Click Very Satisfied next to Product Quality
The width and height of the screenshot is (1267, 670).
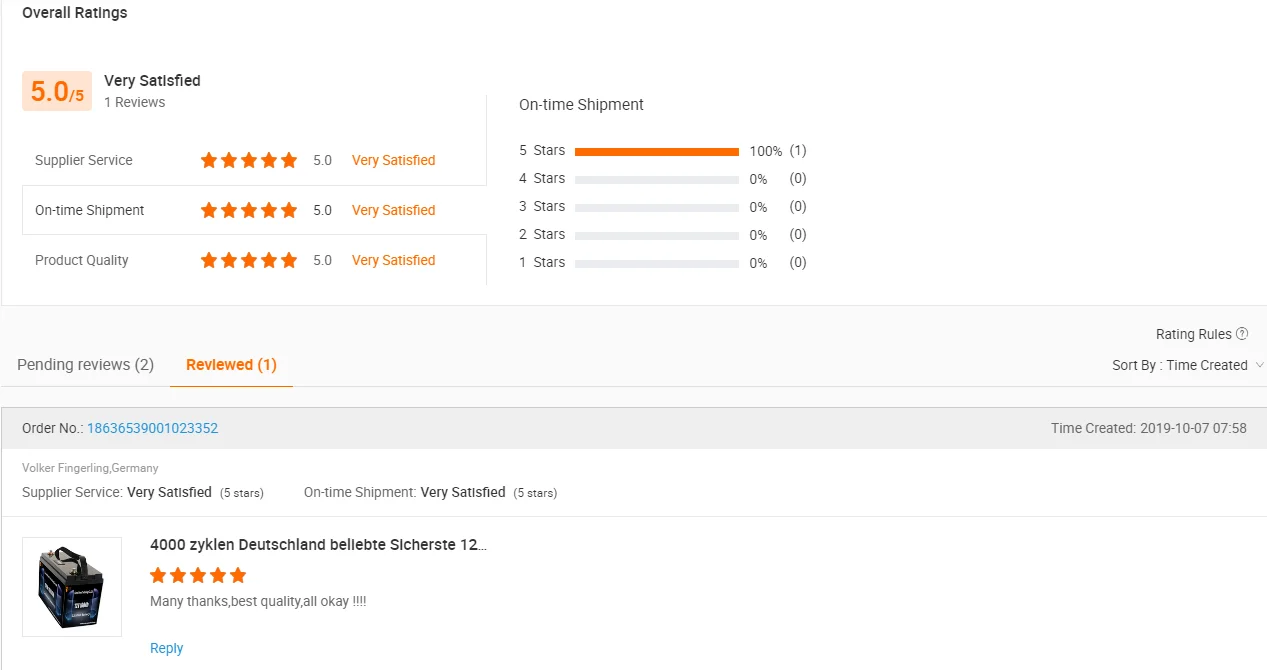[393, 260]
